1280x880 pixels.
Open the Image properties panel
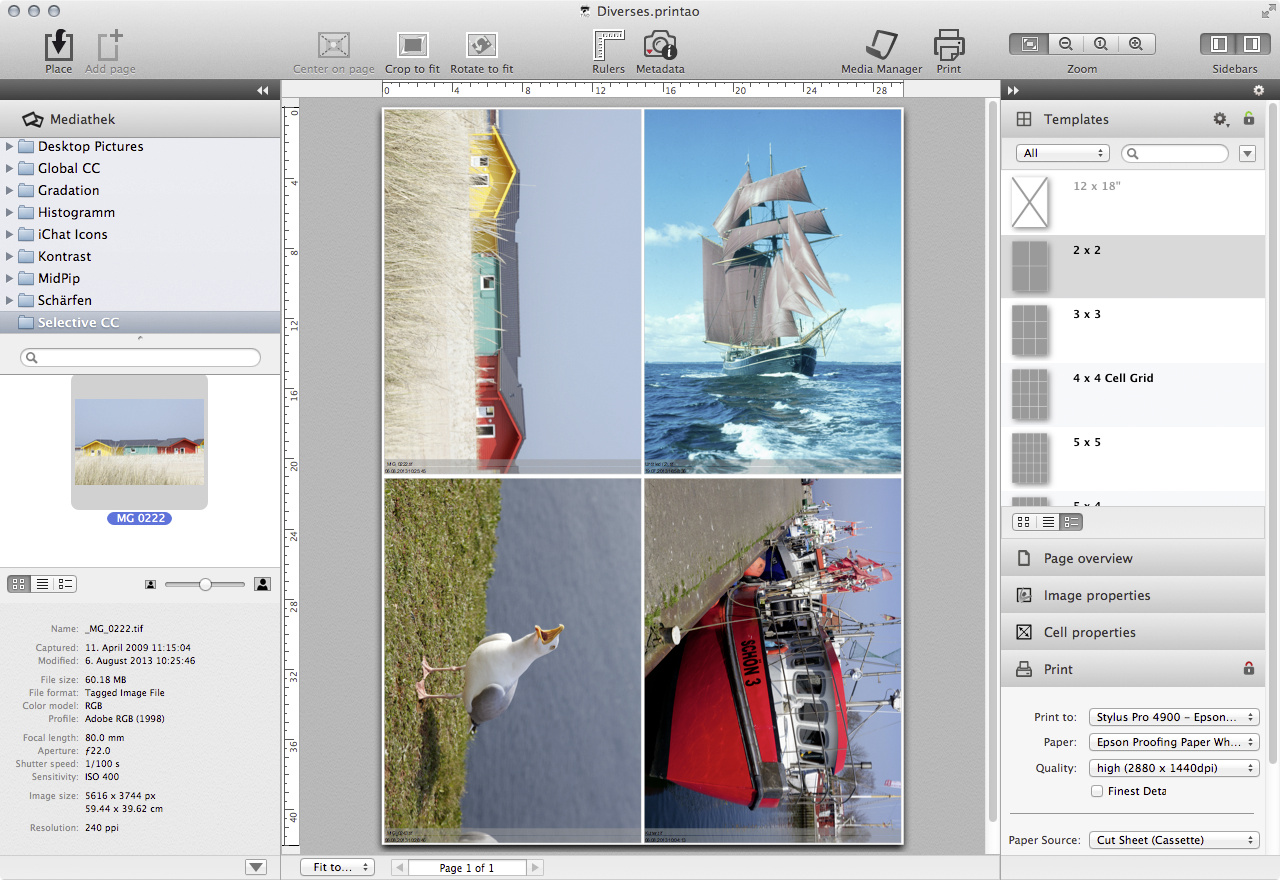[1096, 595]
